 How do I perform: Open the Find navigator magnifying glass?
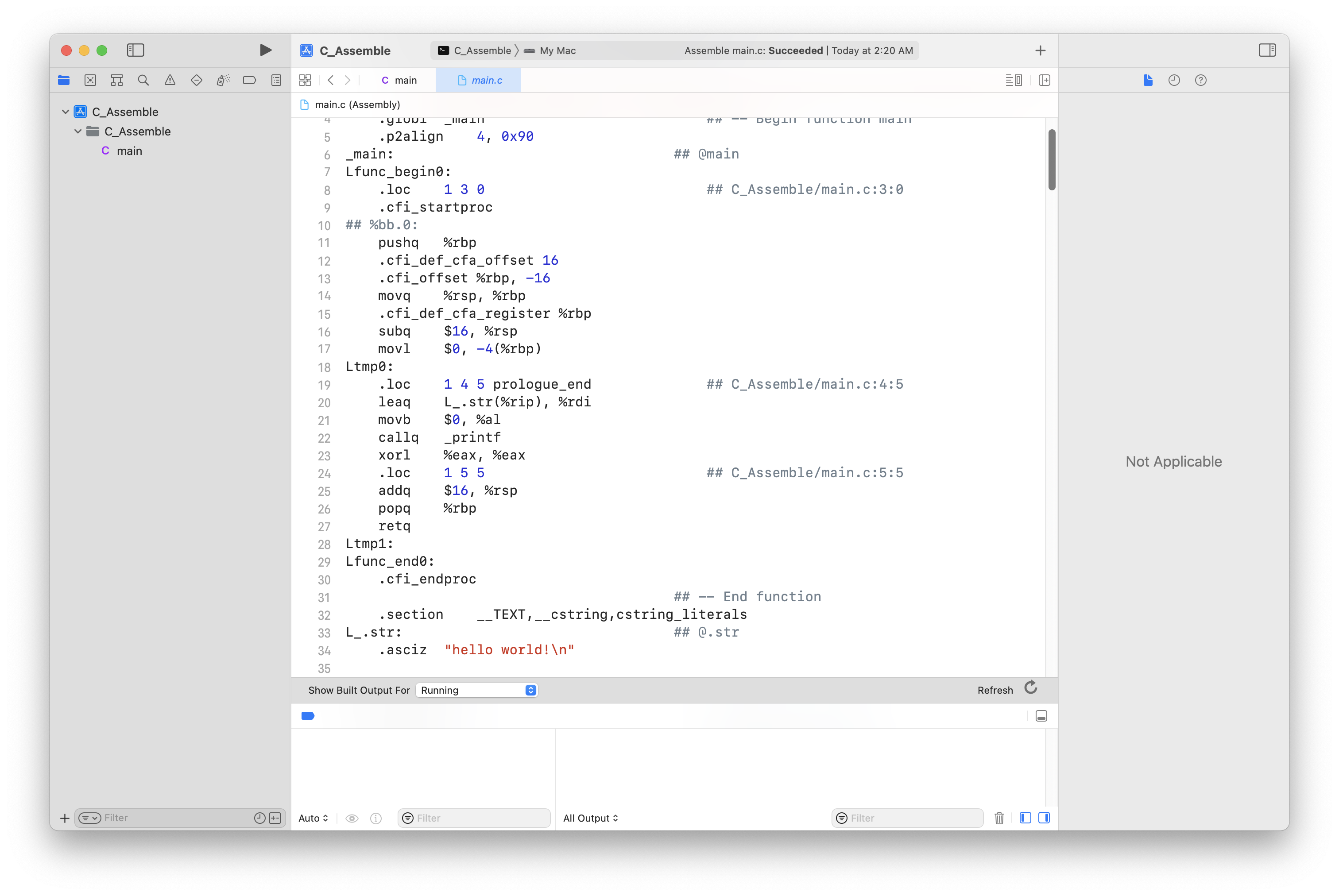pyautogui.click(x=143, y=80)
